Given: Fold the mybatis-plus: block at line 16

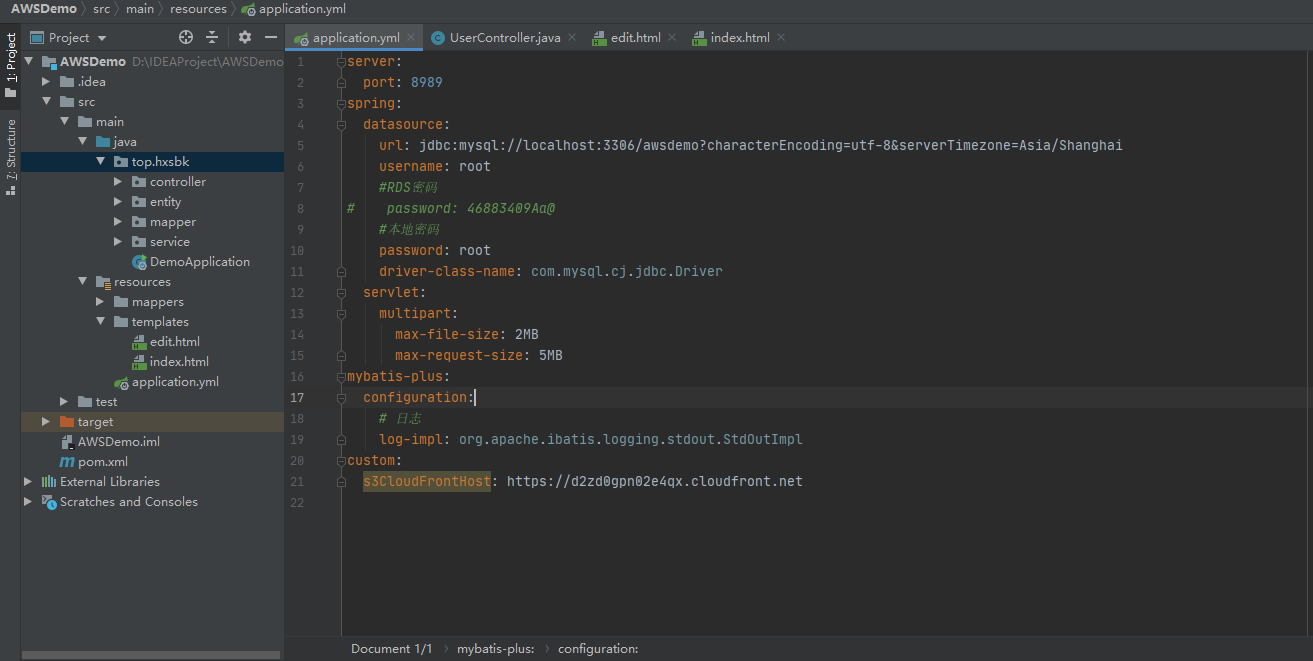Looking at the screenshot, I should tap(341, 376).
